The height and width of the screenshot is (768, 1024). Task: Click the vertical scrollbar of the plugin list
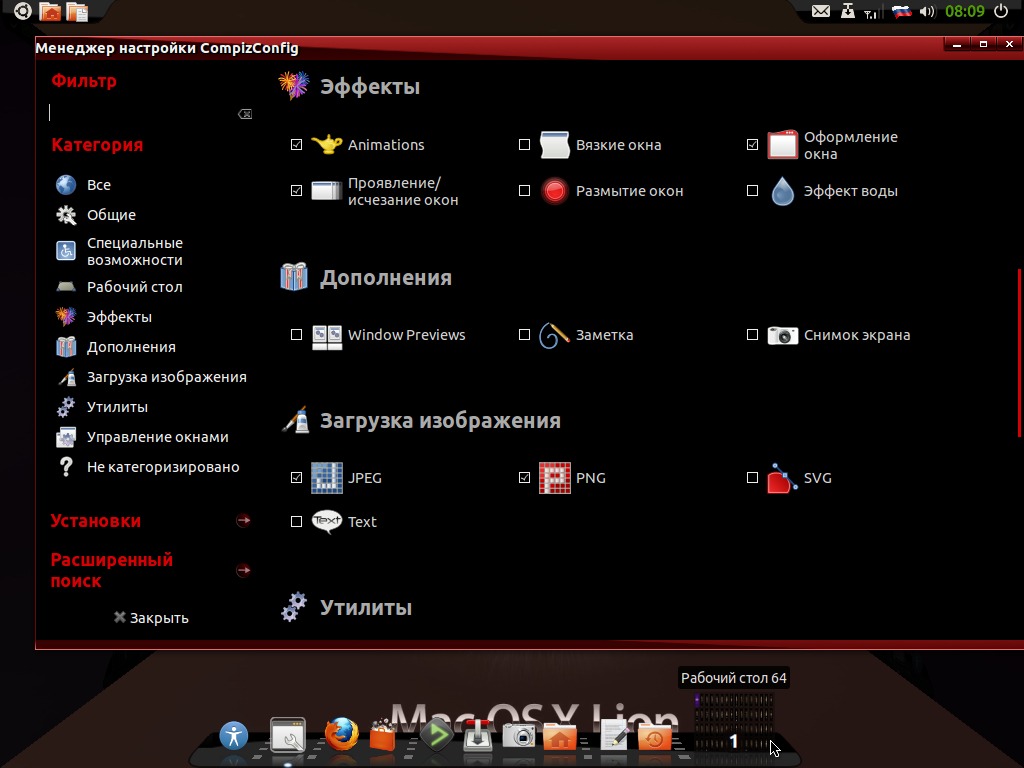click(x=1019, y=353)
